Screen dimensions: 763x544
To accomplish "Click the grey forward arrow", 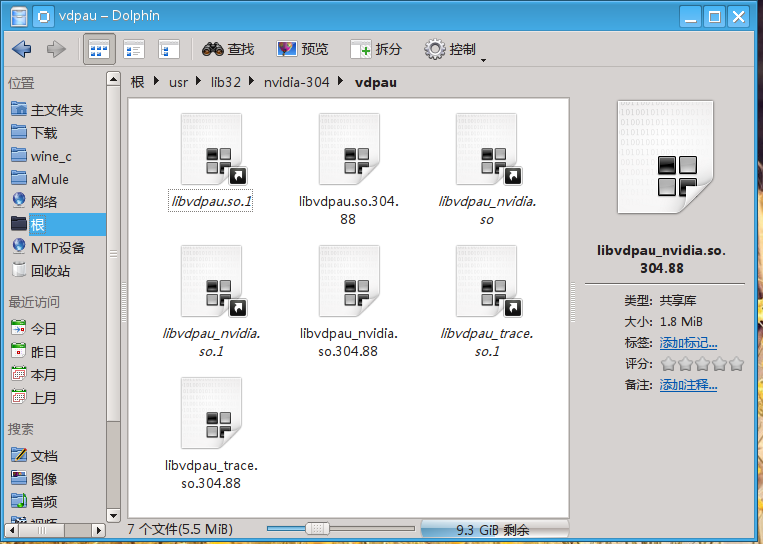I will point(56,49).
